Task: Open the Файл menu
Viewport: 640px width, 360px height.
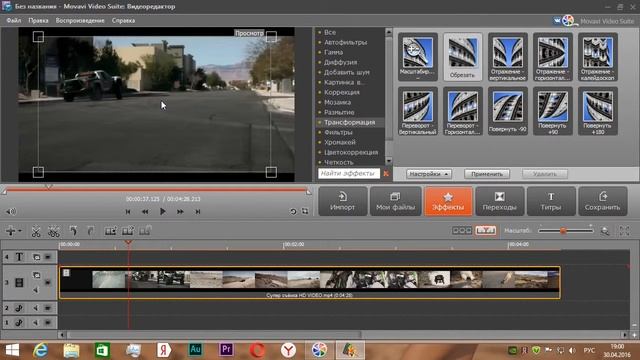Action: [13, 20]
